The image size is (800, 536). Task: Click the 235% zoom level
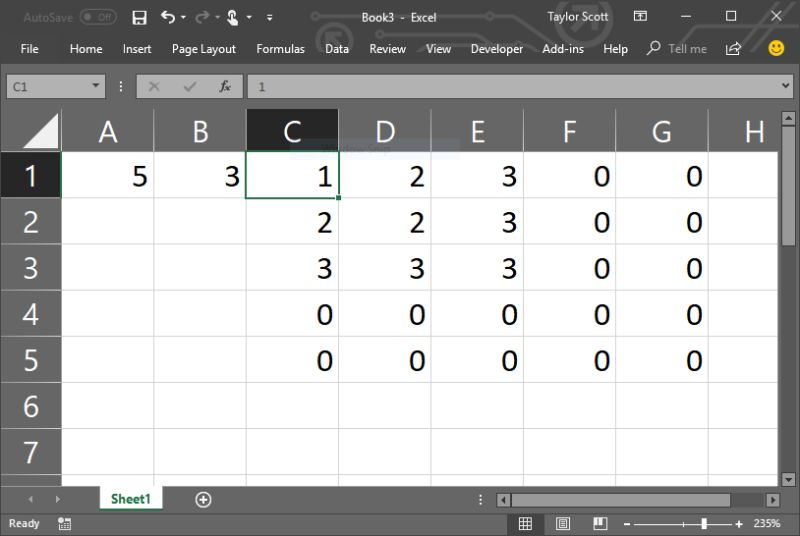(767, 523)
